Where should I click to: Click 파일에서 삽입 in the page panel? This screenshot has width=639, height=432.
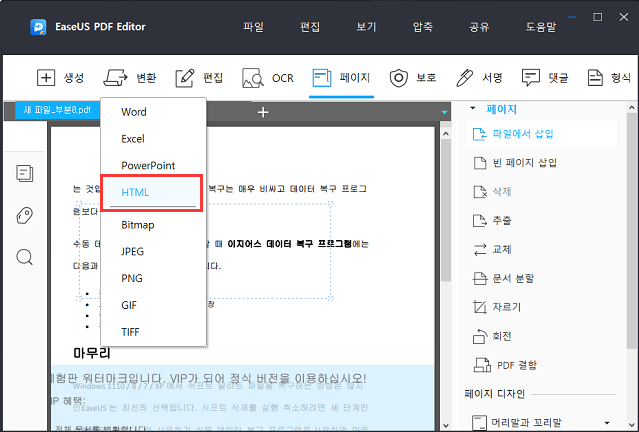522,133
